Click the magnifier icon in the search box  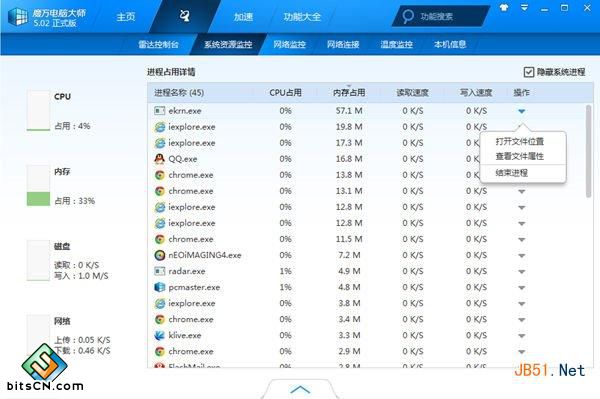click(408, 16)
